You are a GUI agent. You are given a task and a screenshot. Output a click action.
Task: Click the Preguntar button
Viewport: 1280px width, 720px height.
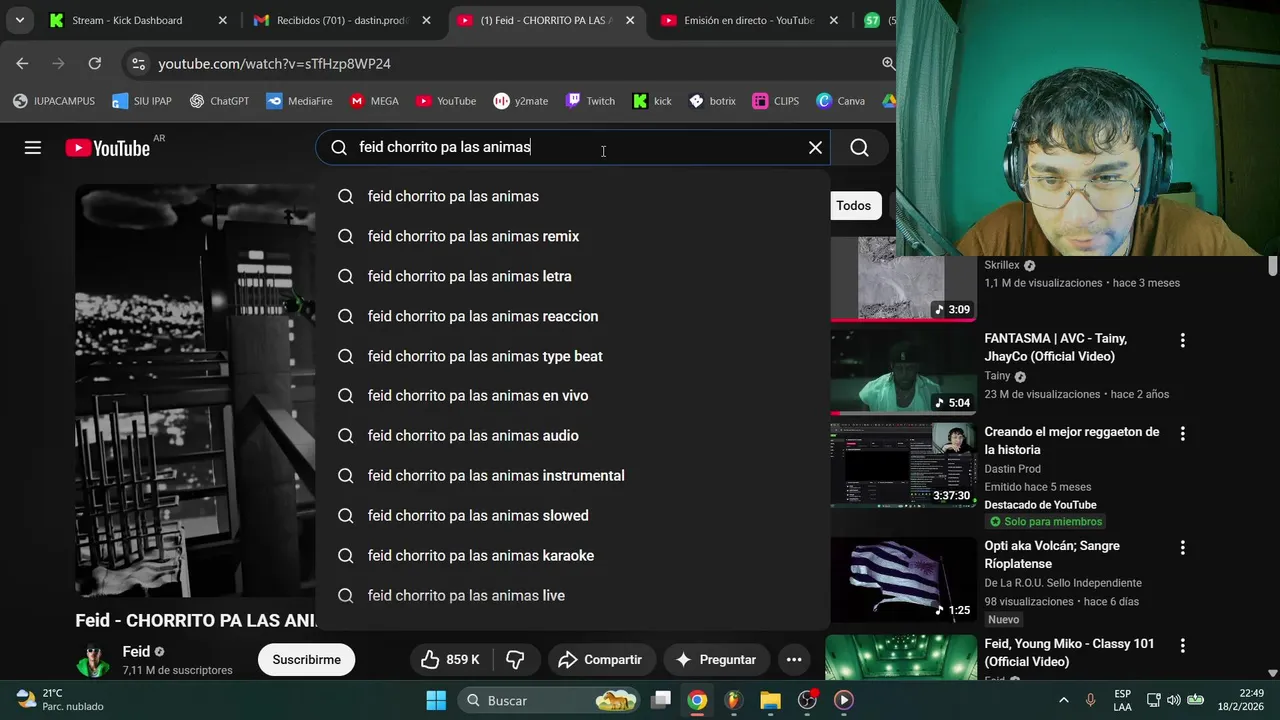(716, 660)
